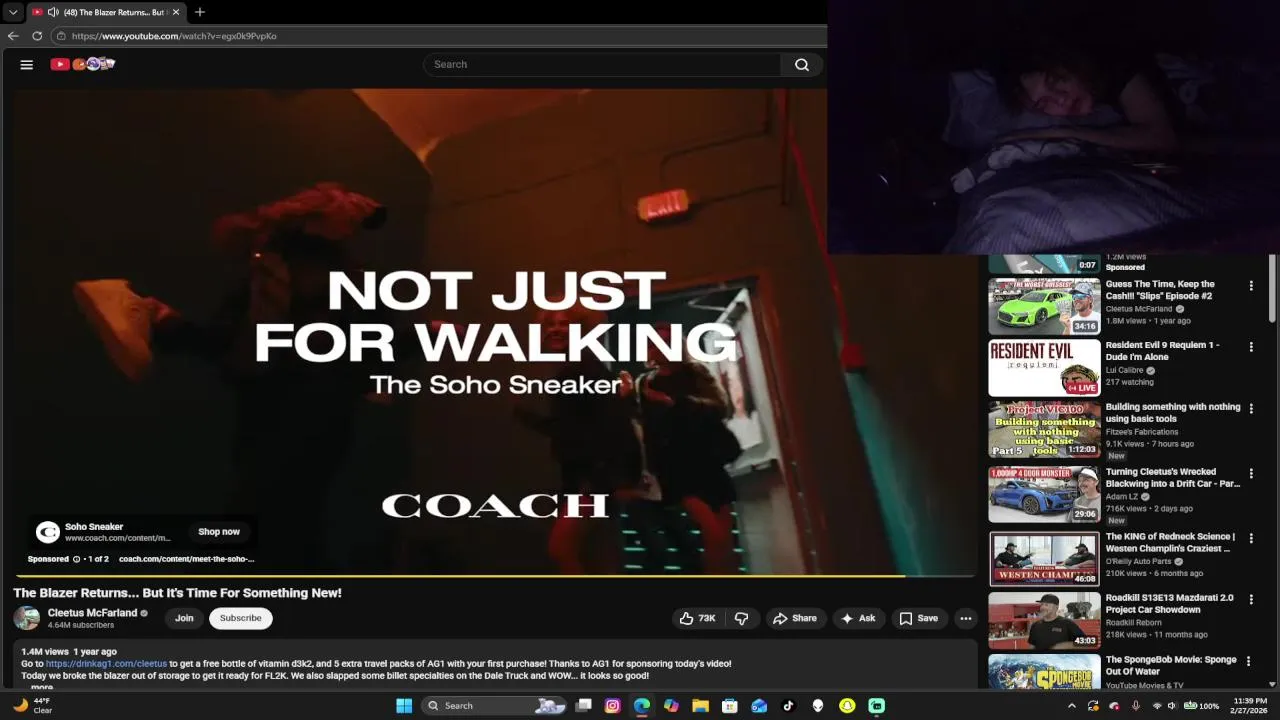Click the Shop now ad button
This screenshot has height=720, width=1280.
(219, 532)
